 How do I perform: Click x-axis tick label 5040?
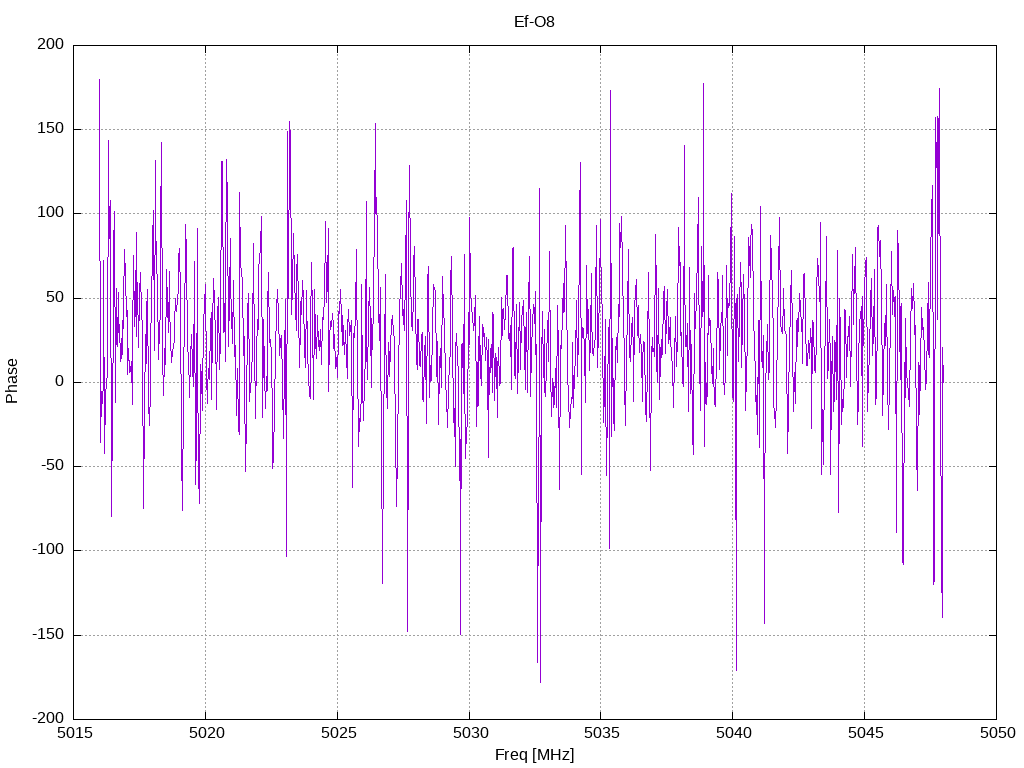(x=733, y=733)
